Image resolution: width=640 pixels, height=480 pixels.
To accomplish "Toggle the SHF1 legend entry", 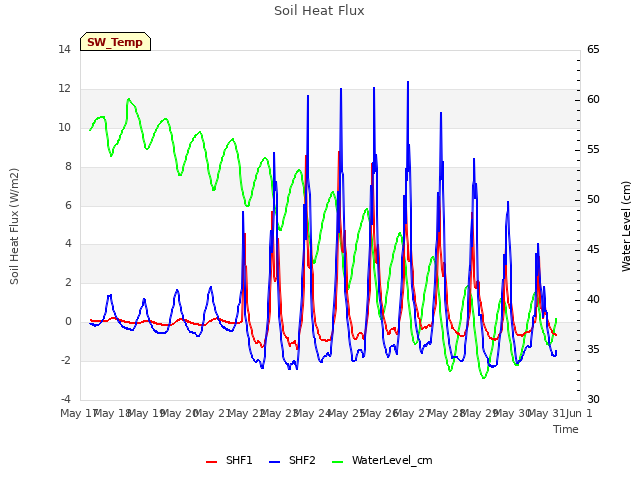I will tap(229, 460).
